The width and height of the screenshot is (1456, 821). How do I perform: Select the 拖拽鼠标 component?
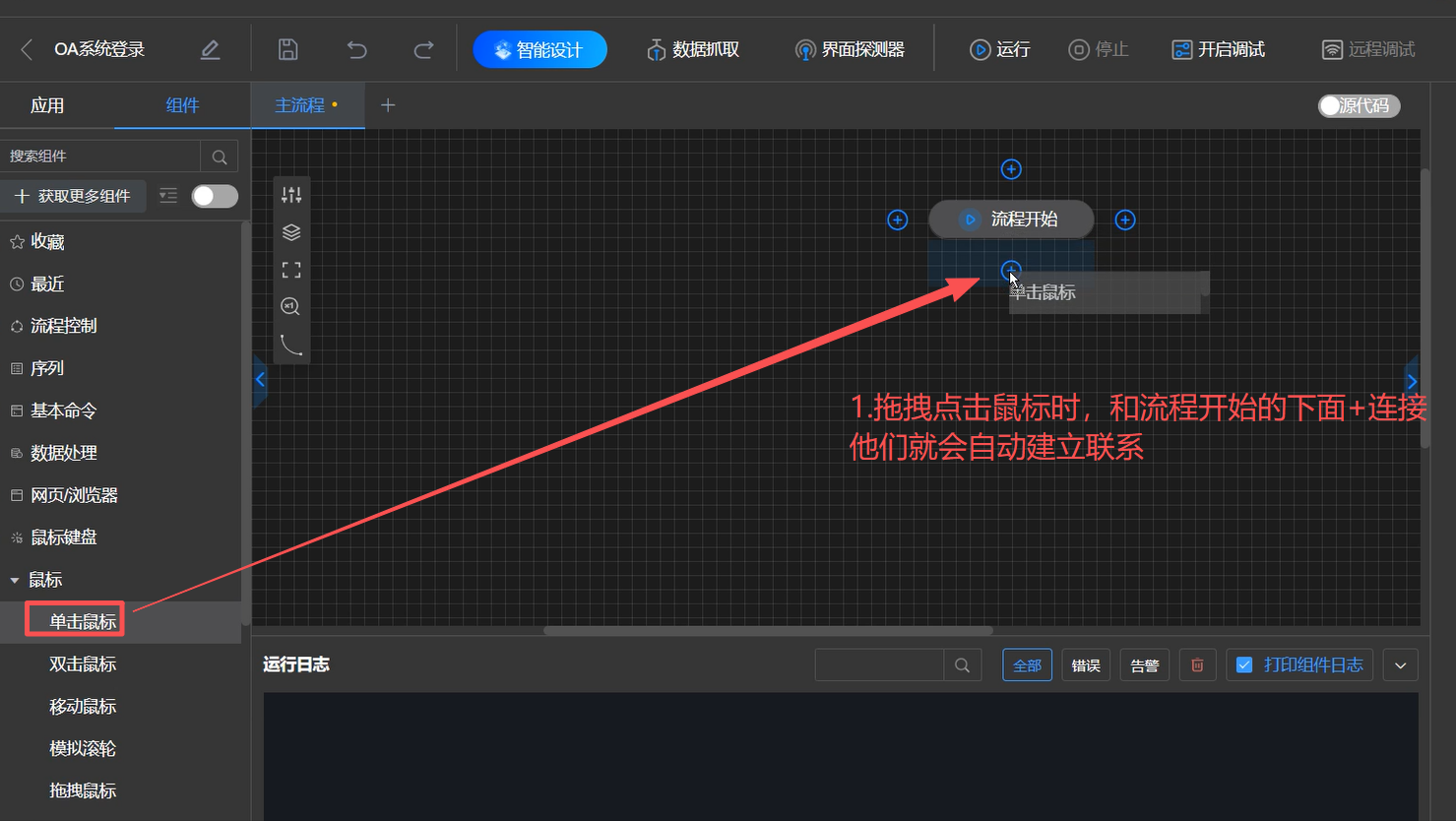(120, 791)
